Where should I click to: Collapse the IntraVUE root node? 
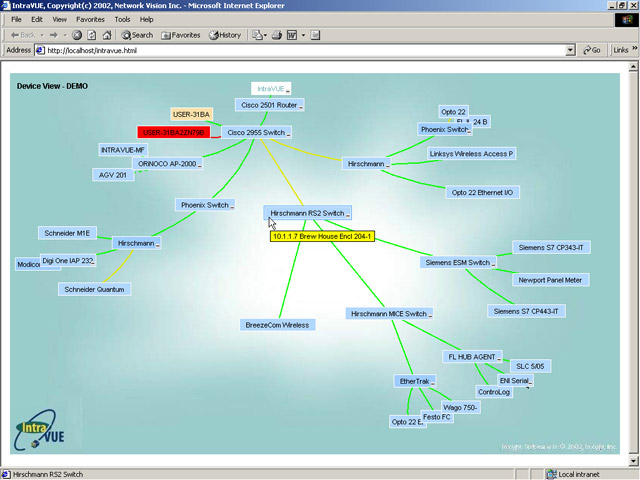tap(287, 91)
